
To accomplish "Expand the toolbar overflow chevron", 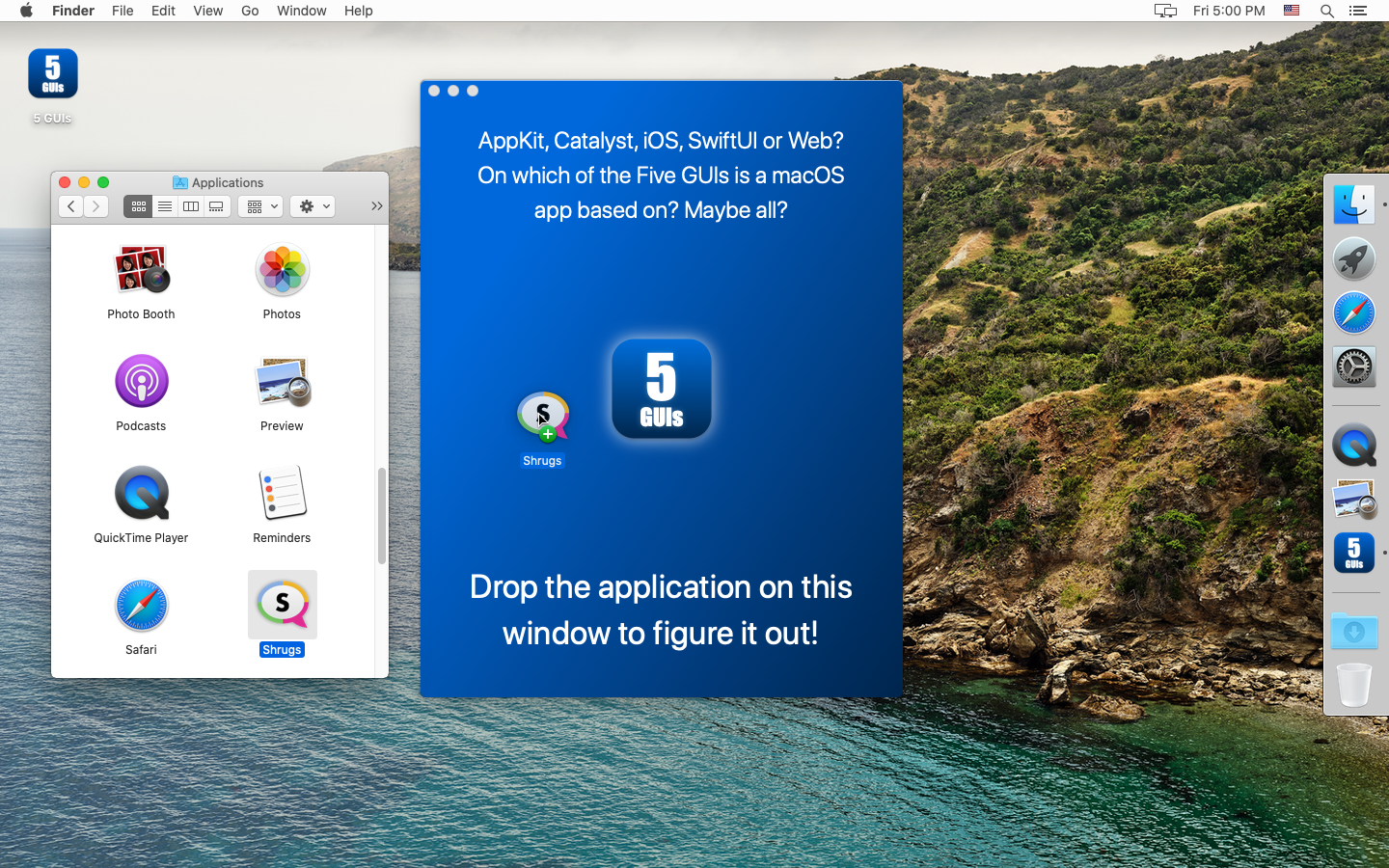I will 376,206.
